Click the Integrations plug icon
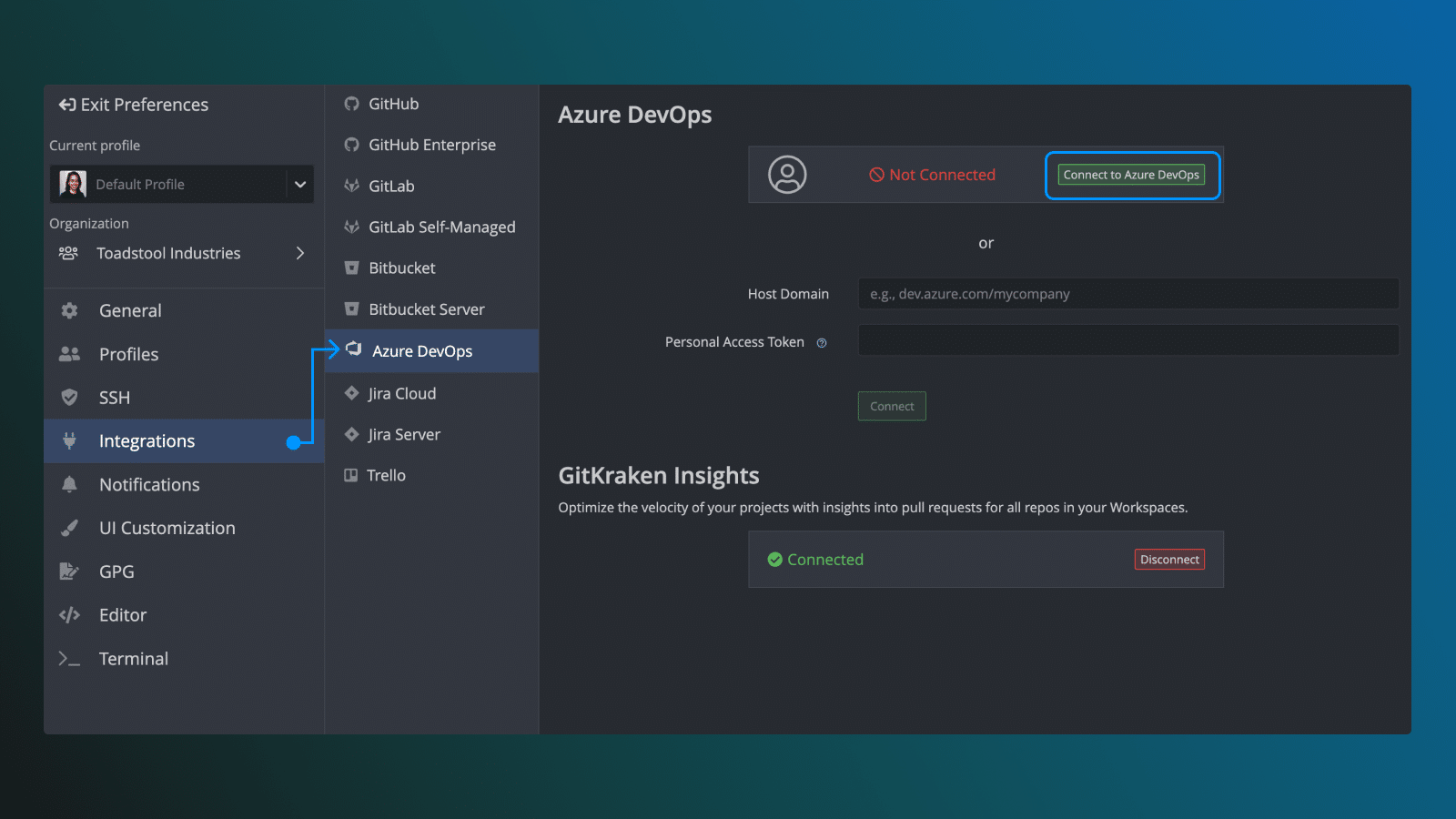Image resolution: width=1456 pixels, height=819 pixels. [x=69, y=441]
